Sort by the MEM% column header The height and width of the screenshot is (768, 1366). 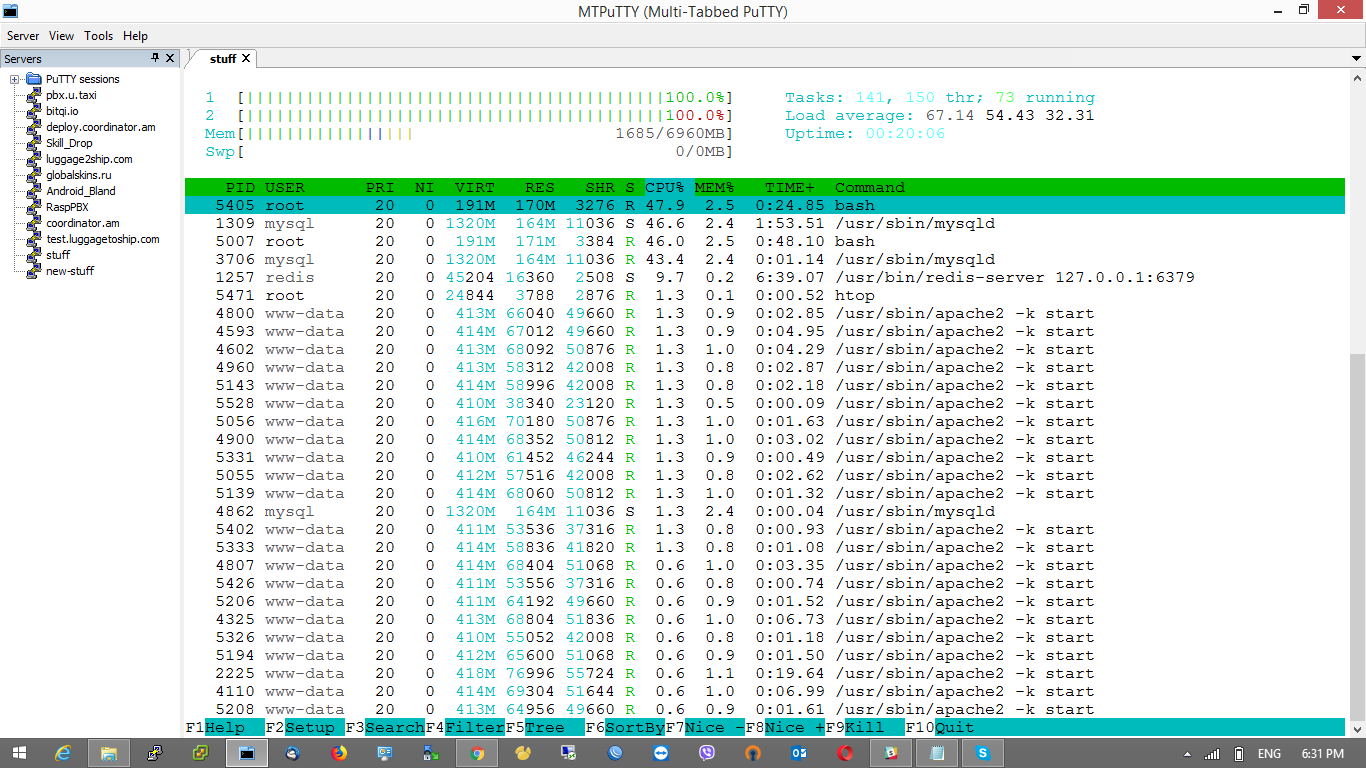(715, 187)
